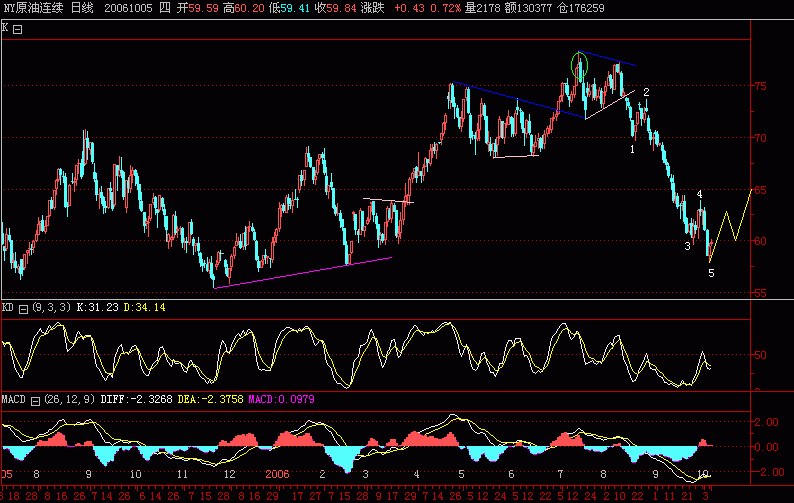Collapse the K candlestick panel box
The width and height of the screenshot is (794, 503).
point(18,29)
